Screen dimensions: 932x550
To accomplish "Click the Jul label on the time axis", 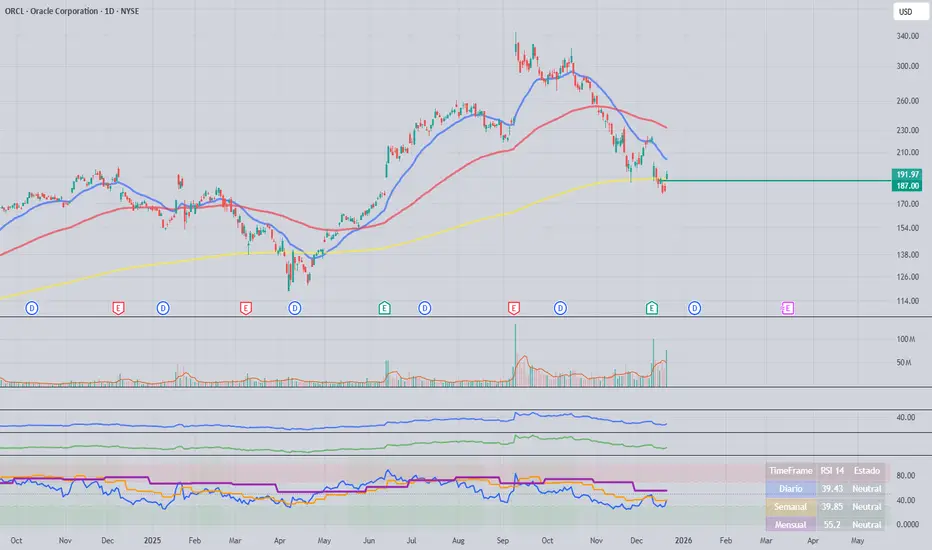I will pos(411,540).
